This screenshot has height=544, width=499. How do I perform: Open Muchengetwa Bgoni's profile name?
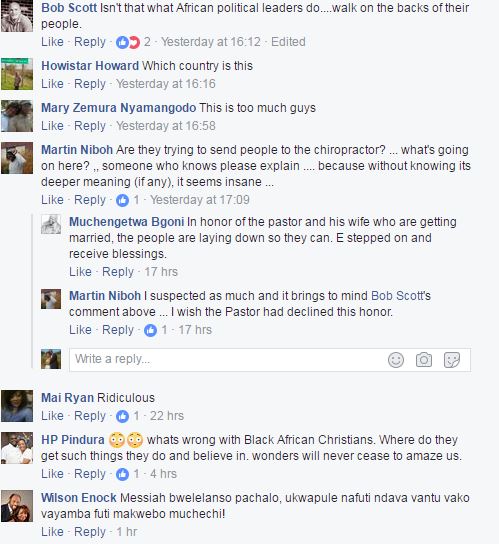pos(126,222)
